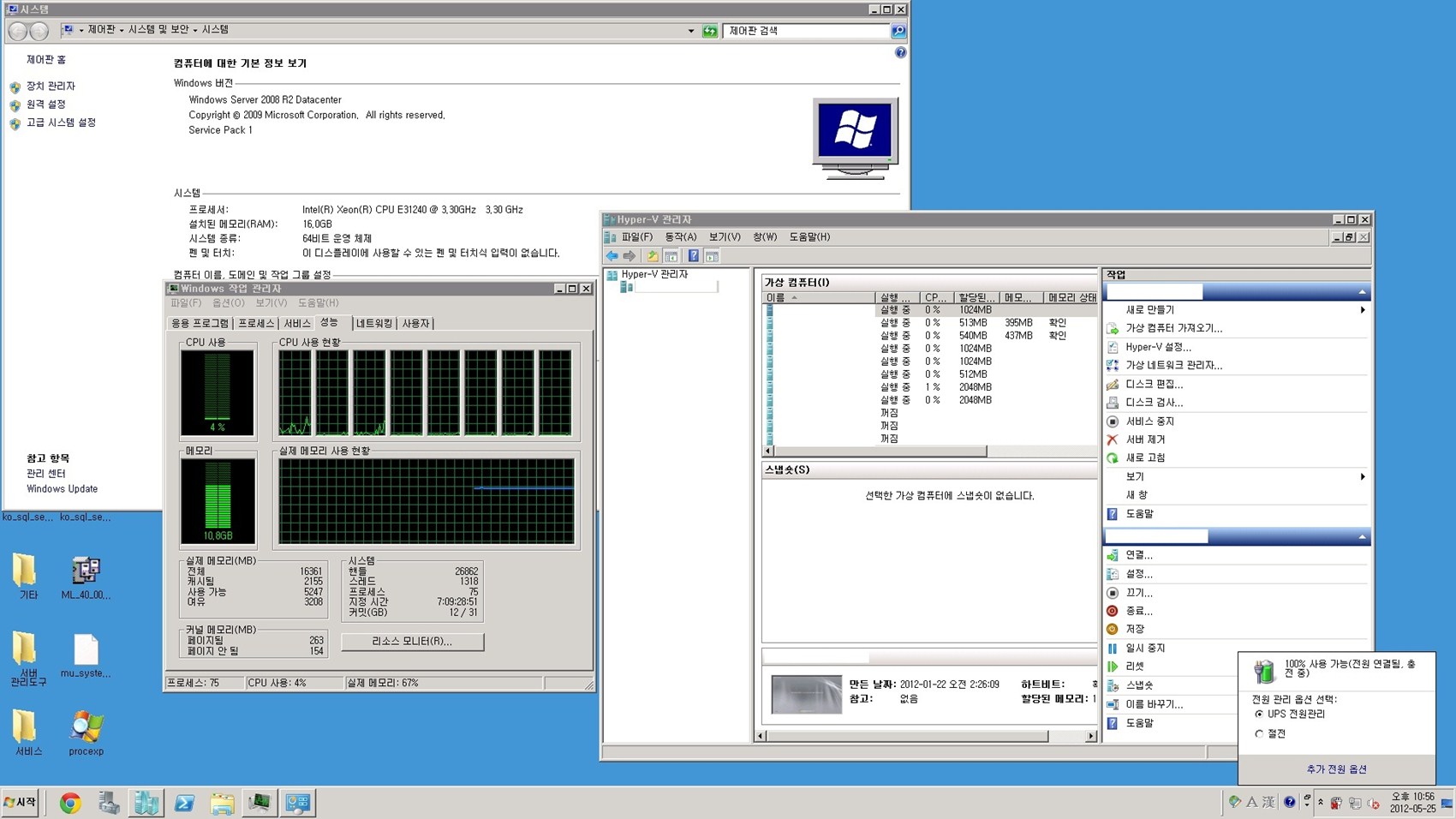Sort virtual machines by 이름 column
Image resolution: width=1456 pixels, height=819 pixels.
pos(818,297)
